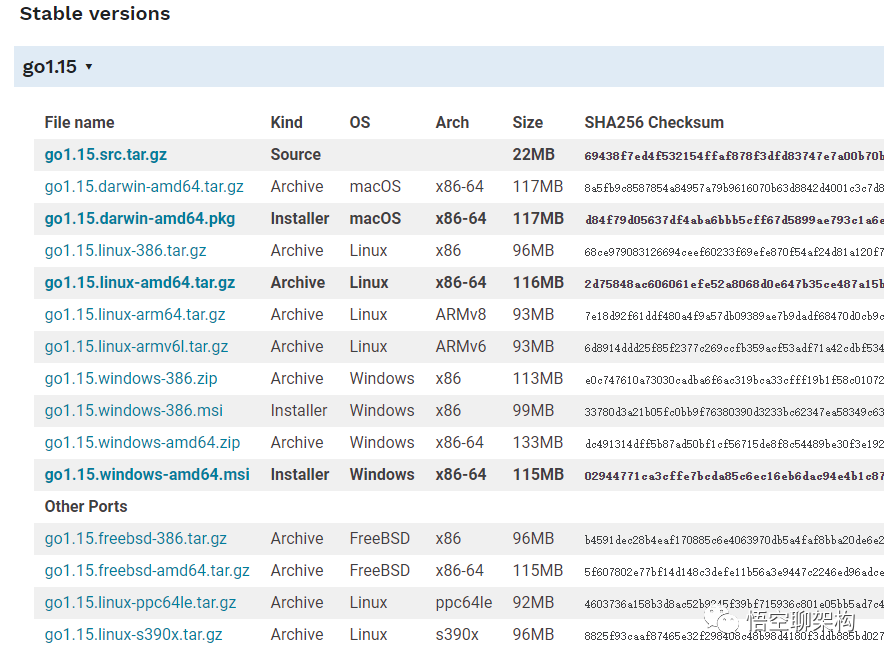Image resolution: width=884 pixels, height=660 pixels.
Task: Select the 22MB size of src.tar.gz
Action: (533, 154)
